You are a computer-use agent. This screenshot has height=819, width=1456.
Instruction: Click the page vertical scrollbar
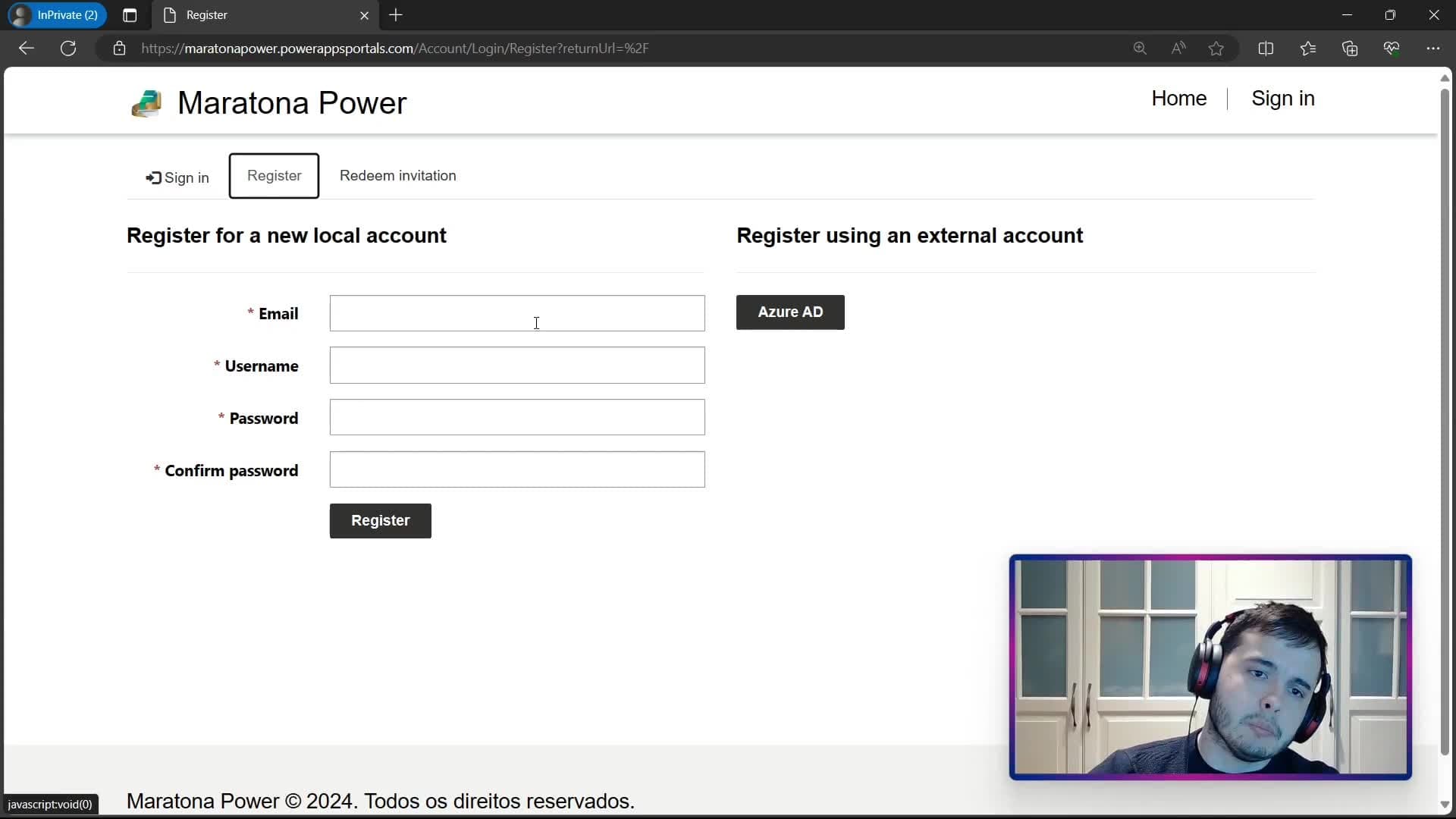point(1445,422)
